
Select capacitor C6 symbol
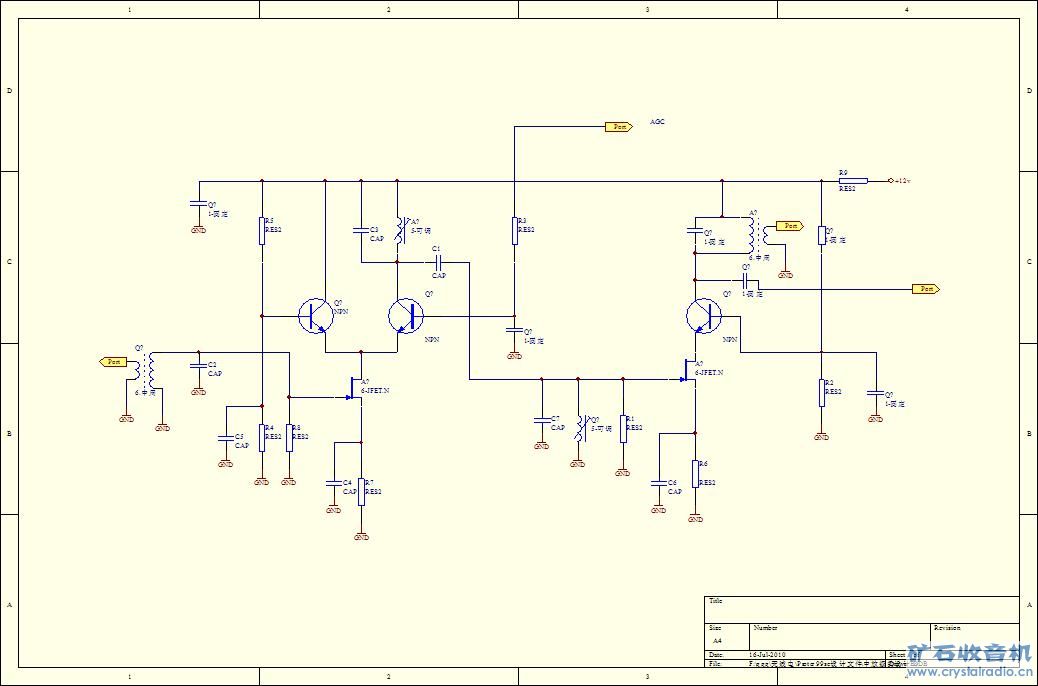pyautogui.click(x=659, y=483)
